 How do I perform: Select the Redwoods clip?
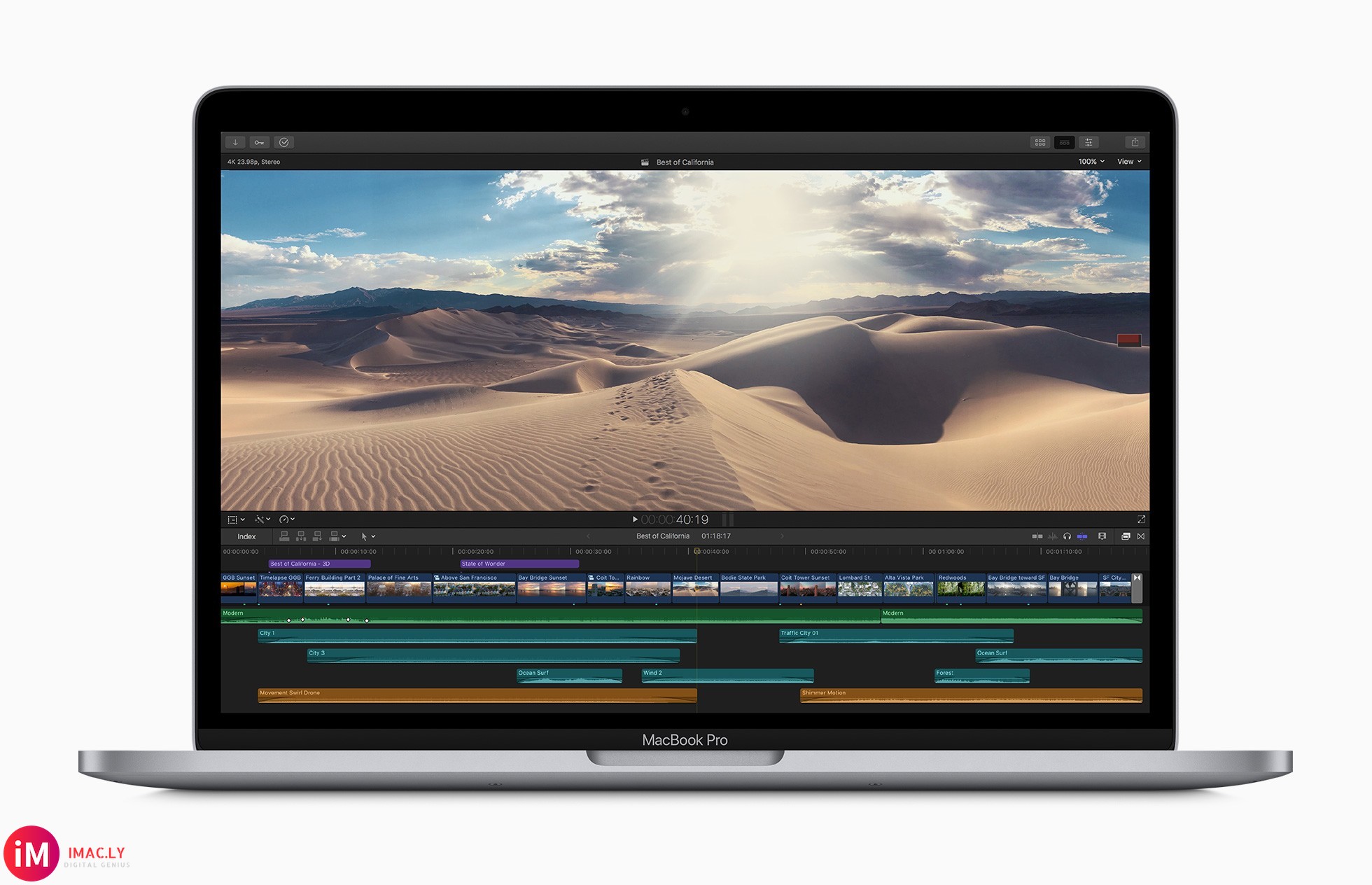[961, 589]
